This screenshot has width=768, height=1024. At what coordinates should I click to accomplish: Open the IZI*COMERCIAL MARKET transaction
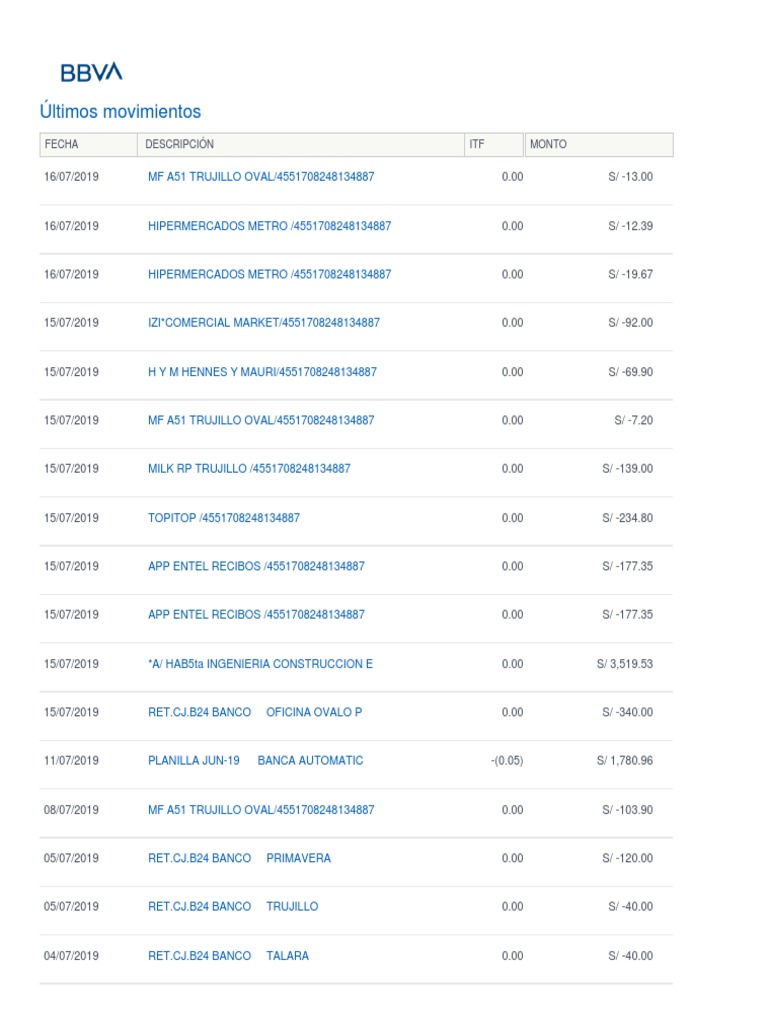264,323
